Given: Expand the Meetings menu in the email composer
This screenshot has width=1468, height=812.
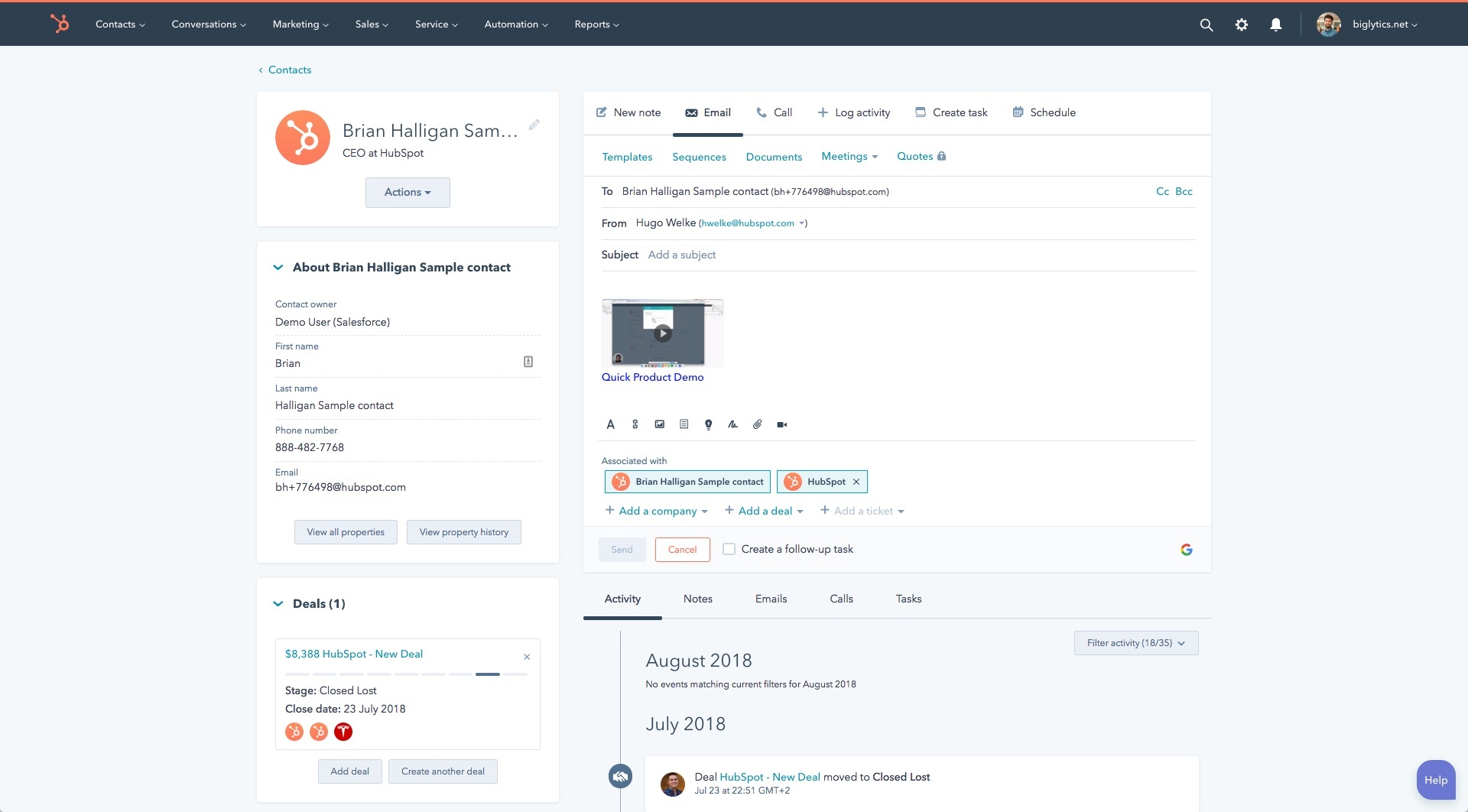Looking at the screenshot, I should tap(849, 156).
